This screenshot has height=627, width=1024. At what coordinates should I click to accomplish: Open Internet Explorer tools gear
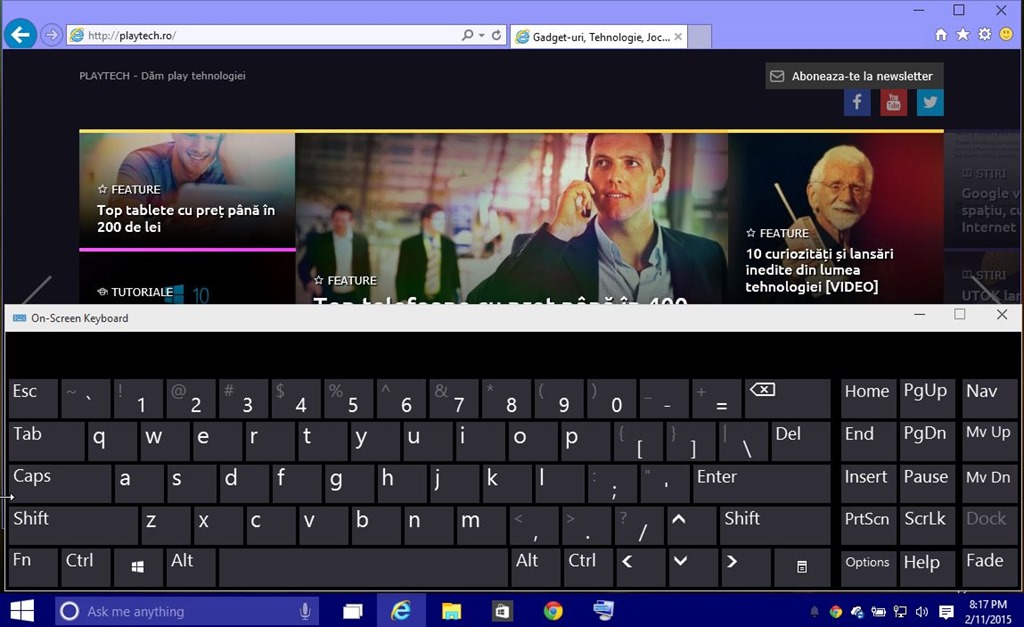[984, 35]
